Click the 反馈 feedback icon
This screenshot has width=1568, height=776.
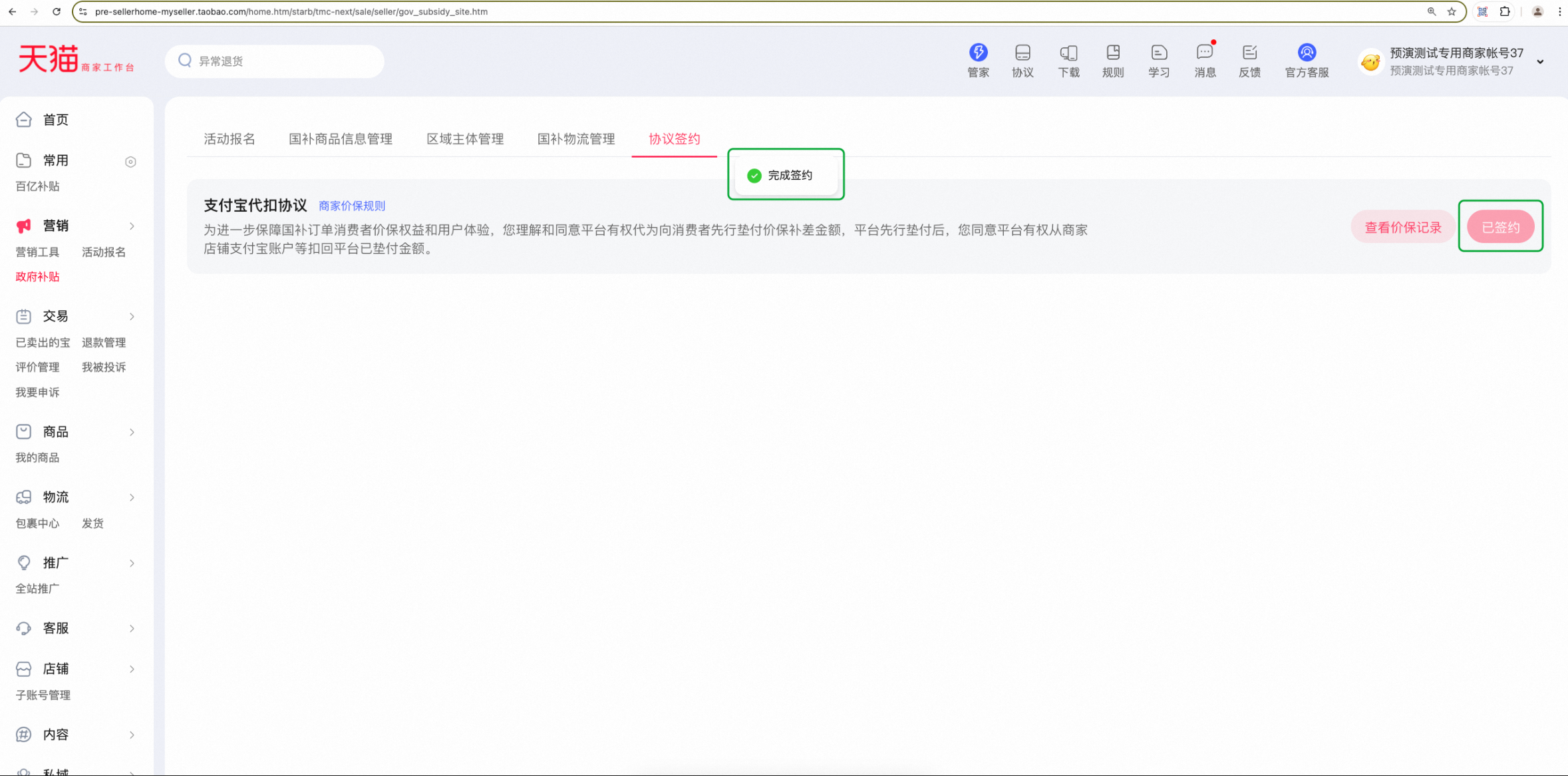click(1249, 53)
